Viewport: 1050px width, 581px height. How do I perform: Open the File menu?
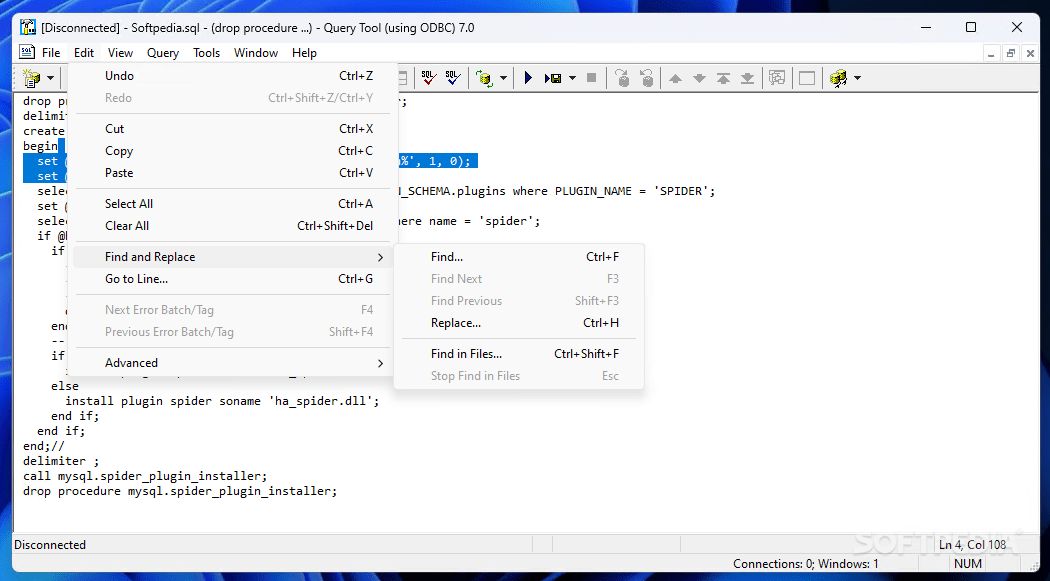click(51, 53)
